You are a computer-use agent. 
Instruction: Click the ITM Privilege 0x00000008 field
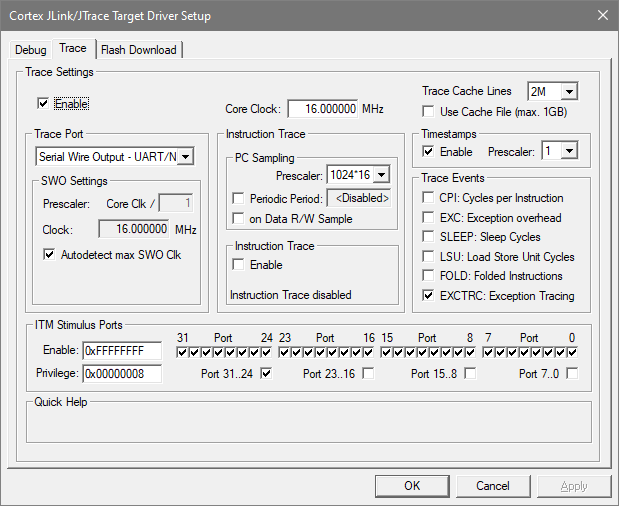122,373
